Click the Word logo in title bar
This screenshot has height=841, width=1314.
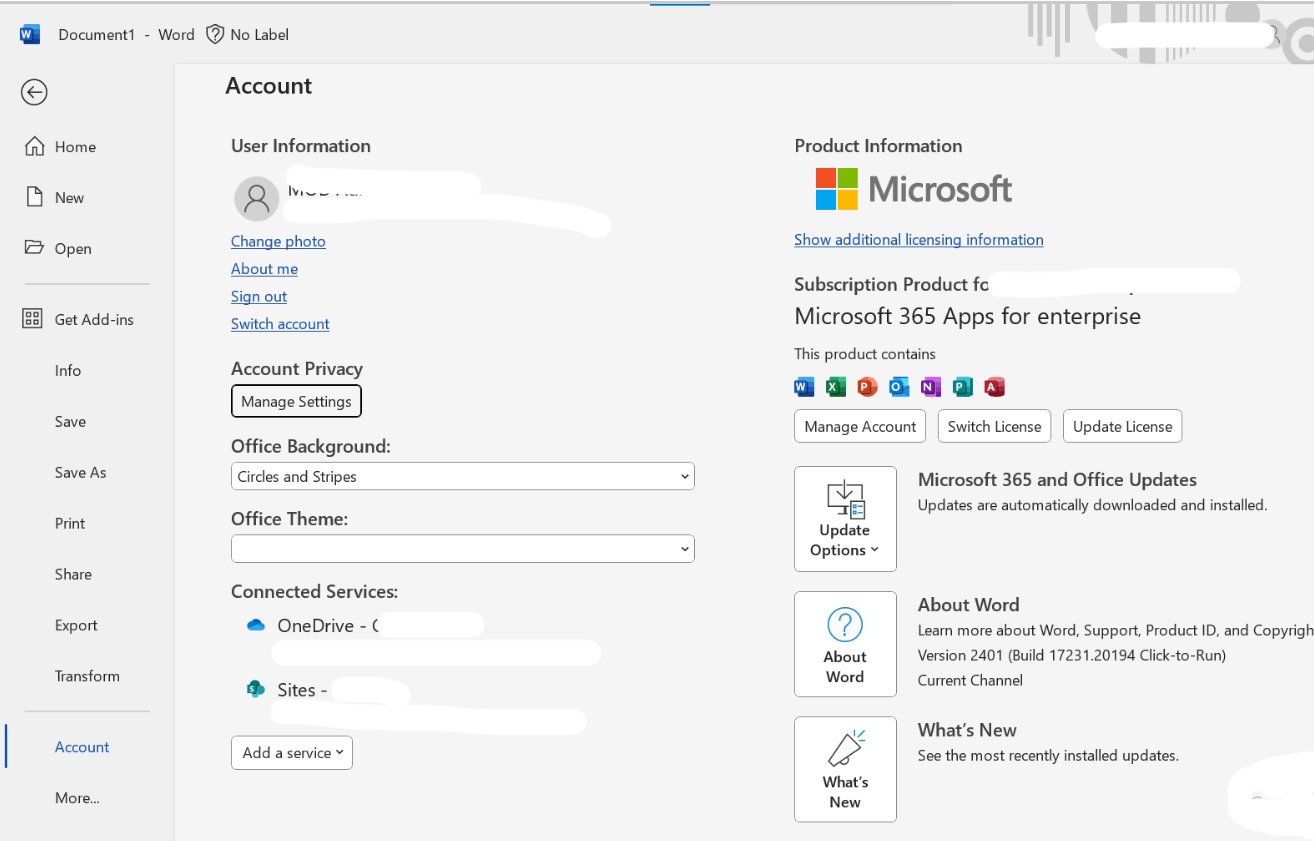pyautogui.click(x=30, y=35)
